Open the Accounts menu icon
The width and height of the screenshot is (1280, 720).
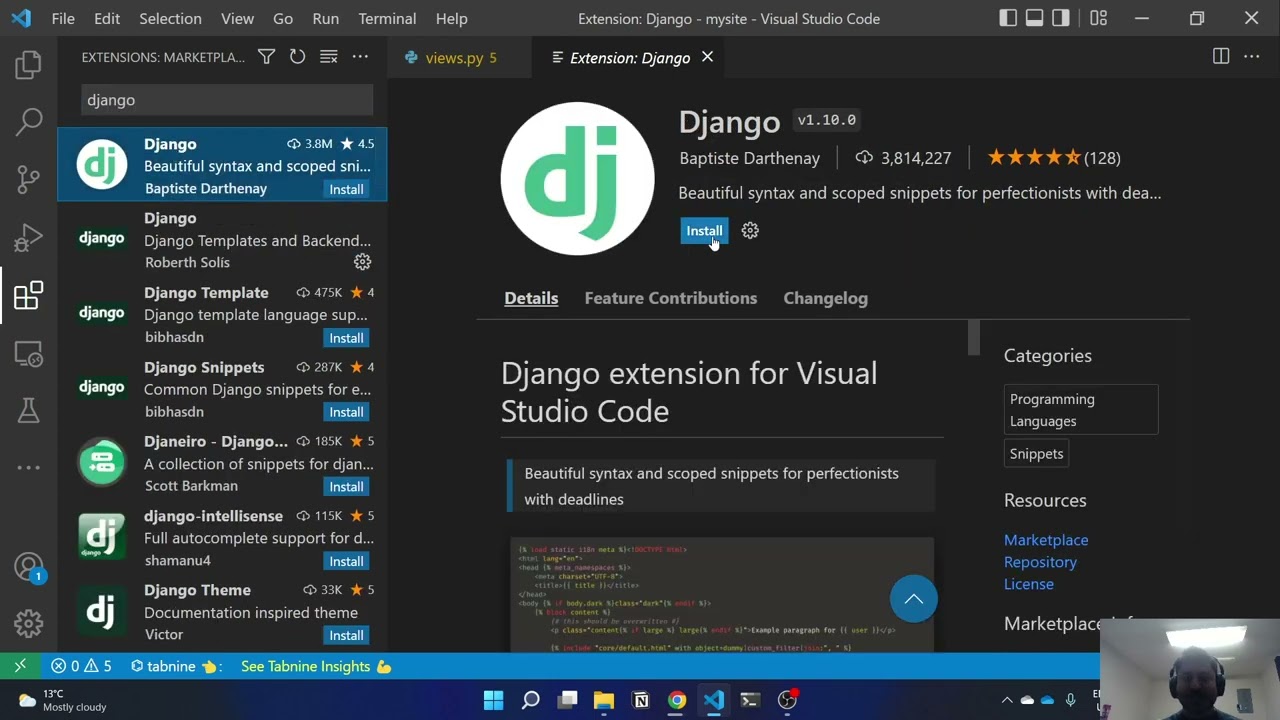[x=28, y=567]
